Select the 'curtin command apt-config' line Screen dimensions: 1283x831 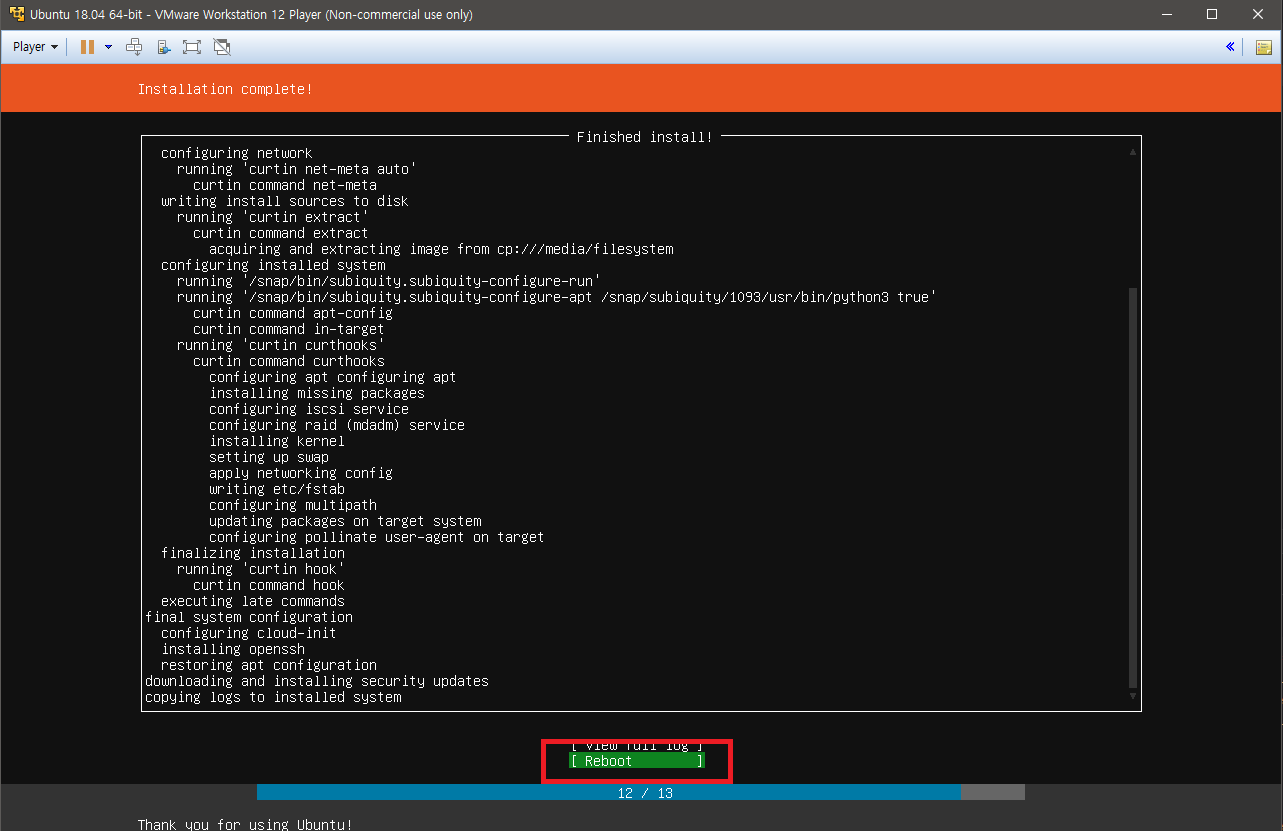[293, 313]
